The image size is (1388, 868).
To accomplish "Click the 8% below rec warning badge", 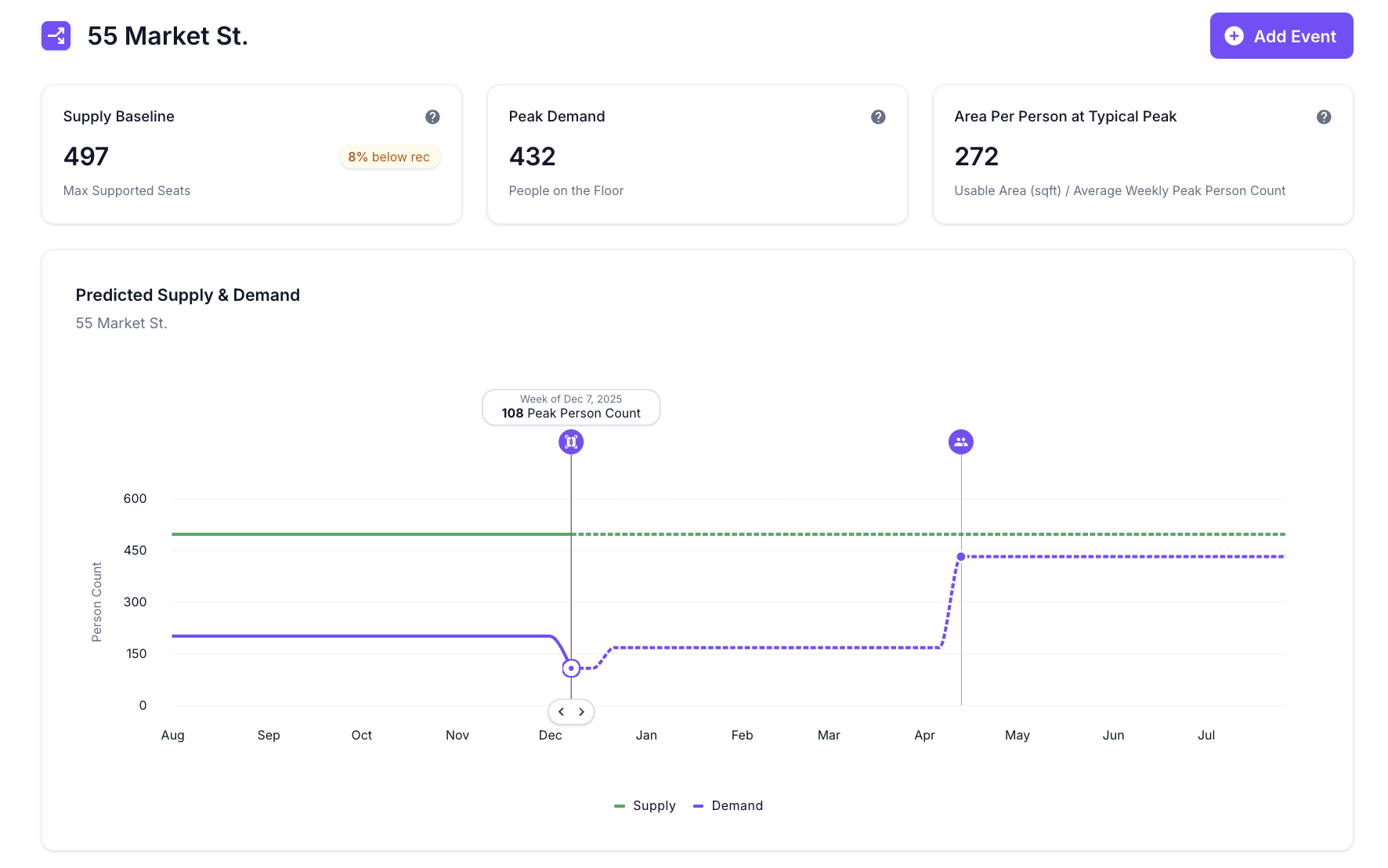I will click(389, 157).
